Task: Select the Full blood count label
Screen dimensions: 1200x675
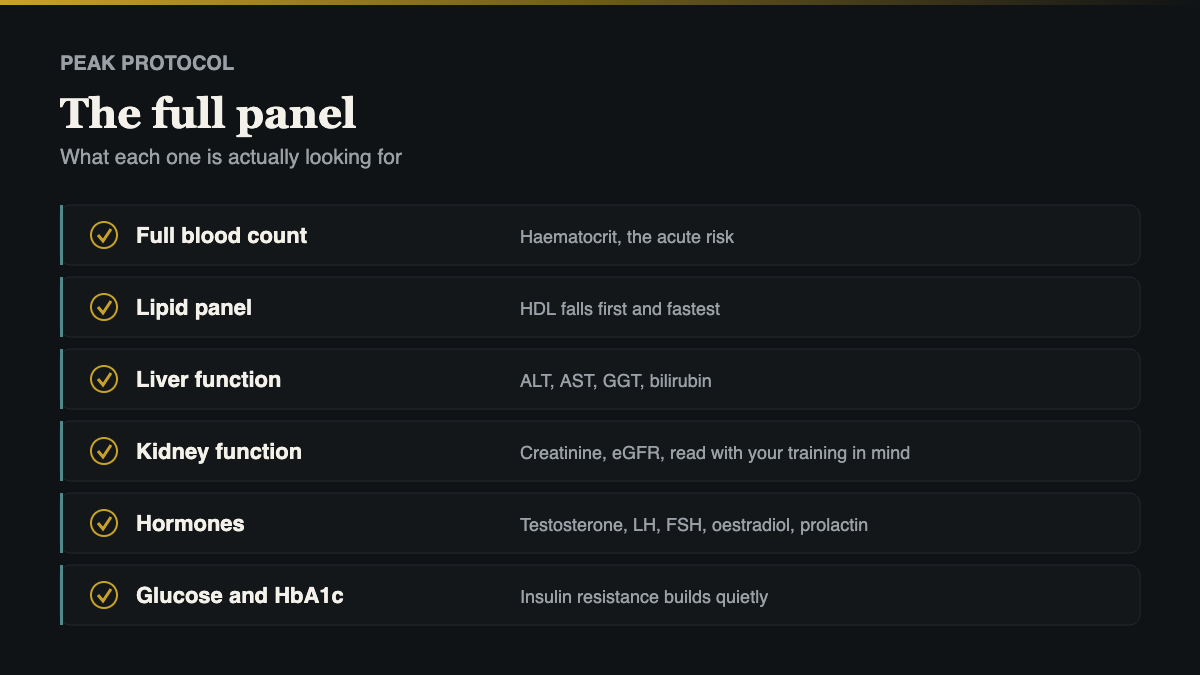Action: (x=222, y=236)
